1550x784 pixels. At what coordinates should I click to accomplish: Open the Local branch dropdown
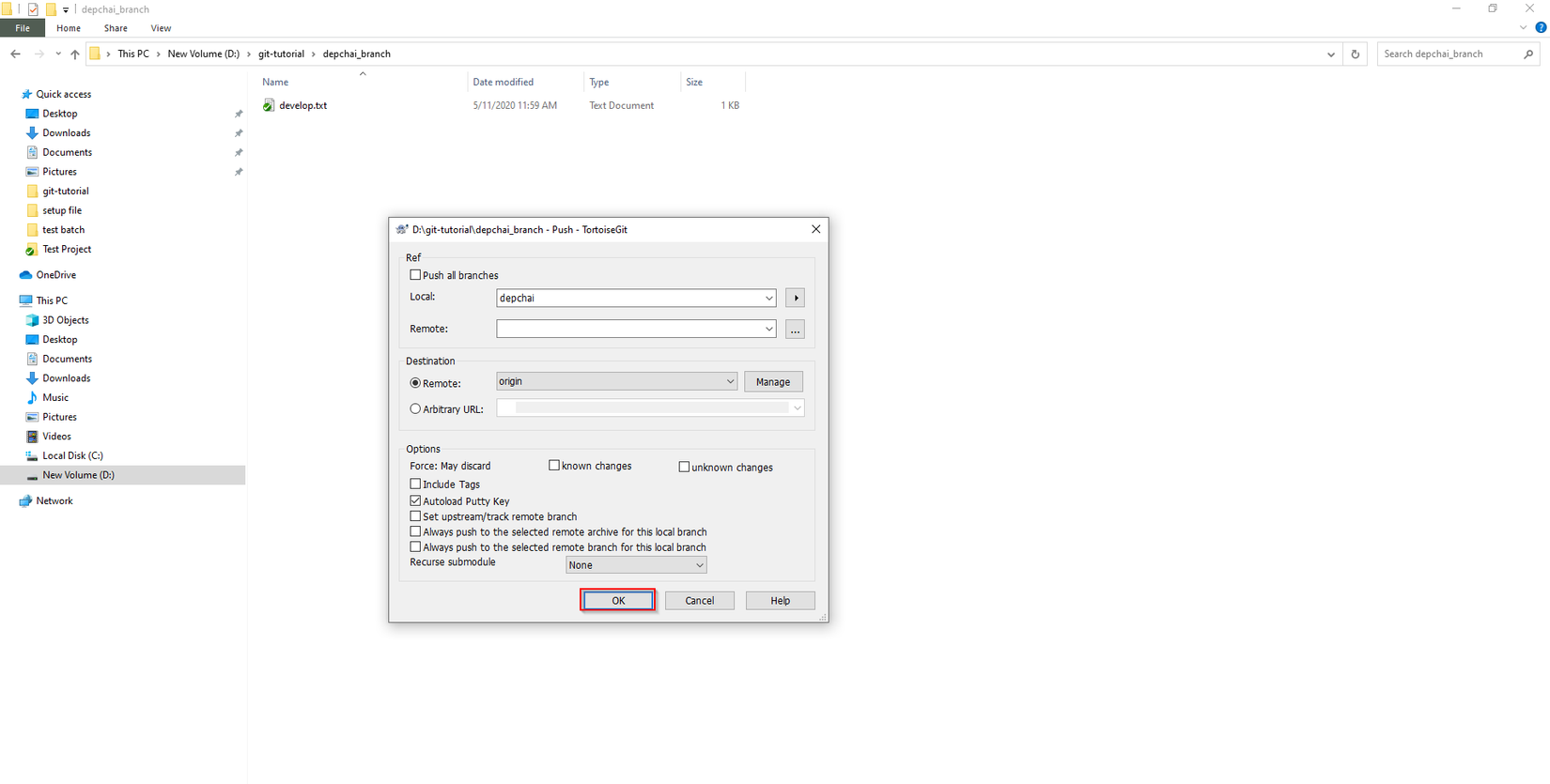coord(768,299)
